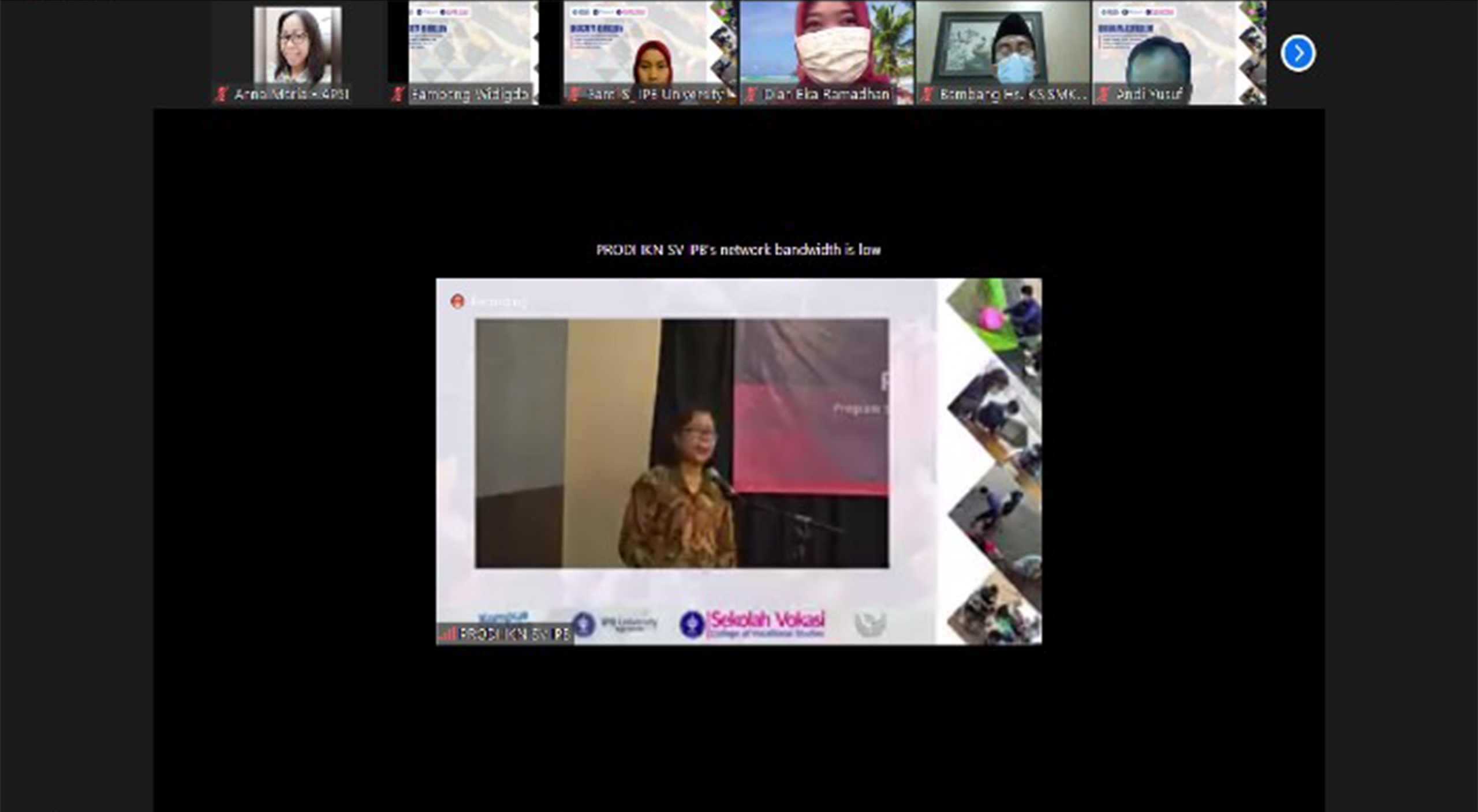Screen dimensions: 1478x812
Task: Click muted mic icon on Anna Maria tile
Action: coord(222,94)
